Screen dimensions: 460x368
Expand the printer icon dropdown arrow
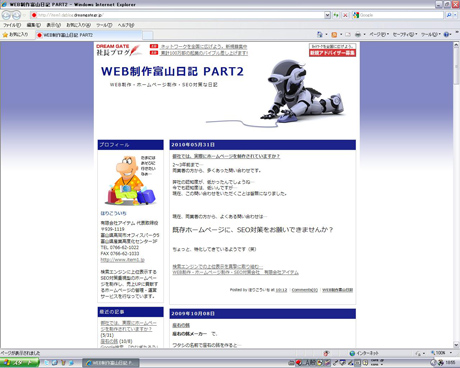[364, 34]
